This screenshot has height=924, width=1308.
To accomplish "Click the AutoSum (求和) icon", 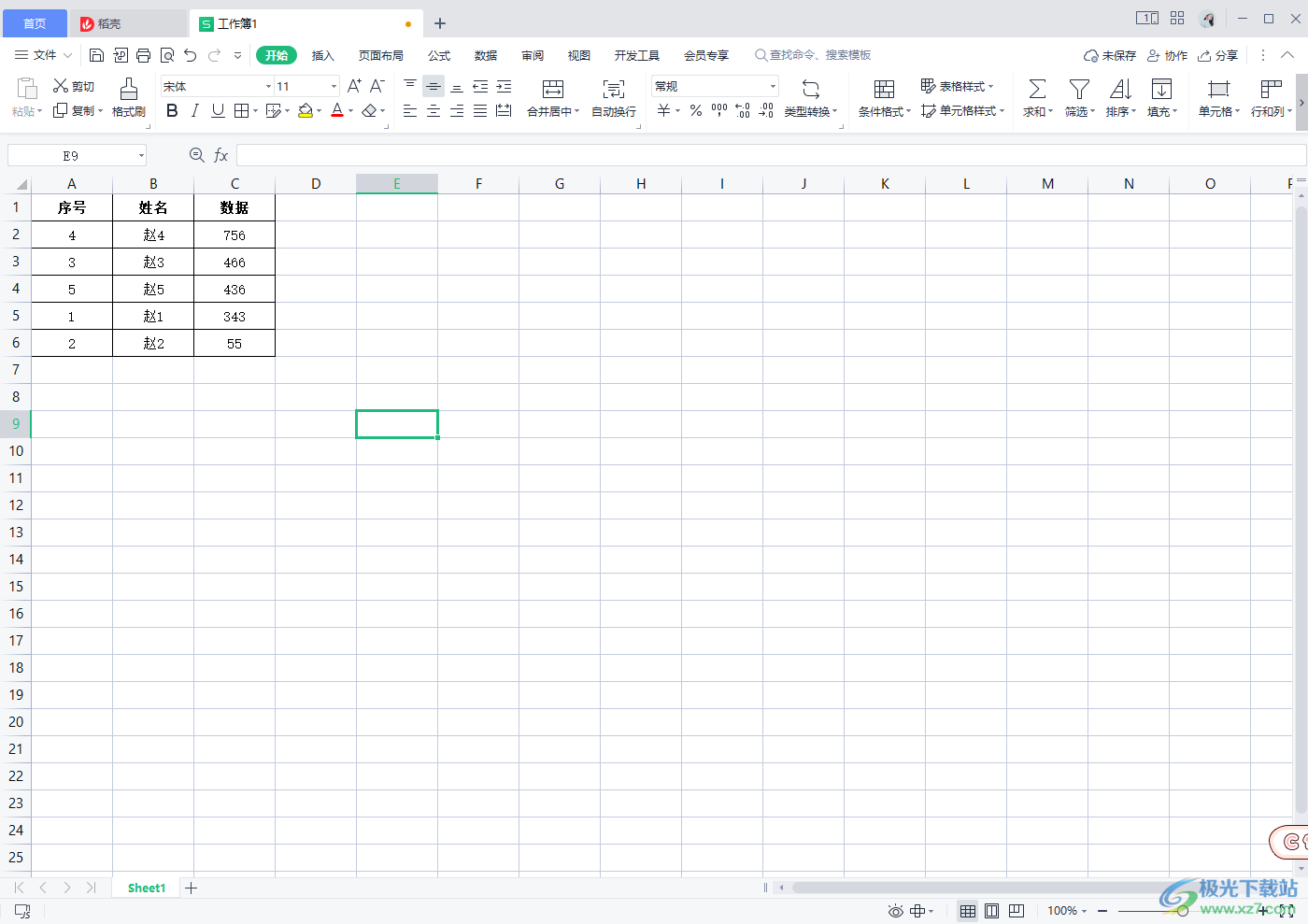I will (x=1037, y=89).
